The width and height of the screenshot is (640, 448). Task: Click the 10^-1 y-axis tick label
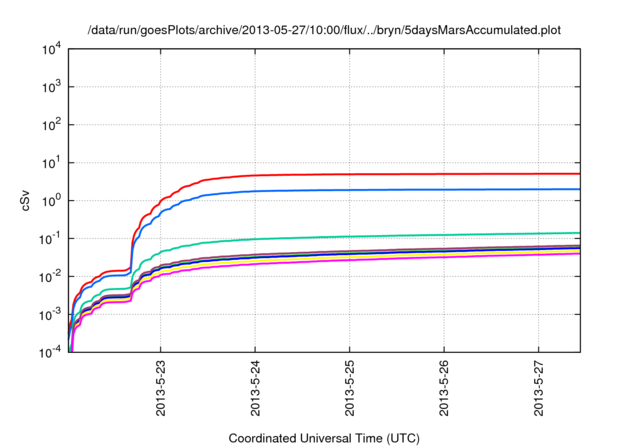[51, 239]
